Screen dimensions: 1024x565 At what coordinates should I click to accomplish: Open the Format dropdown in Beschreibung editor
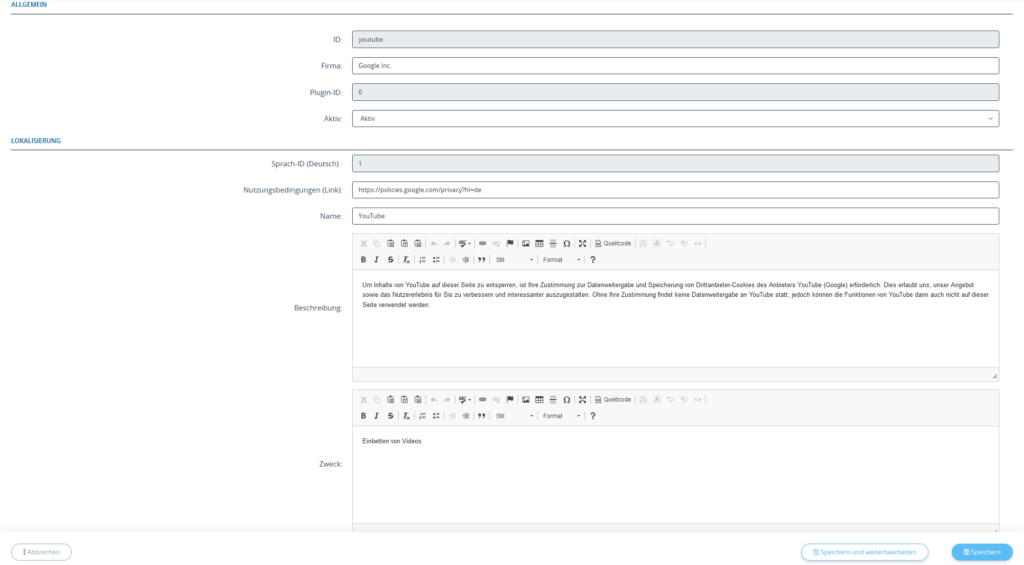(561, 260)
